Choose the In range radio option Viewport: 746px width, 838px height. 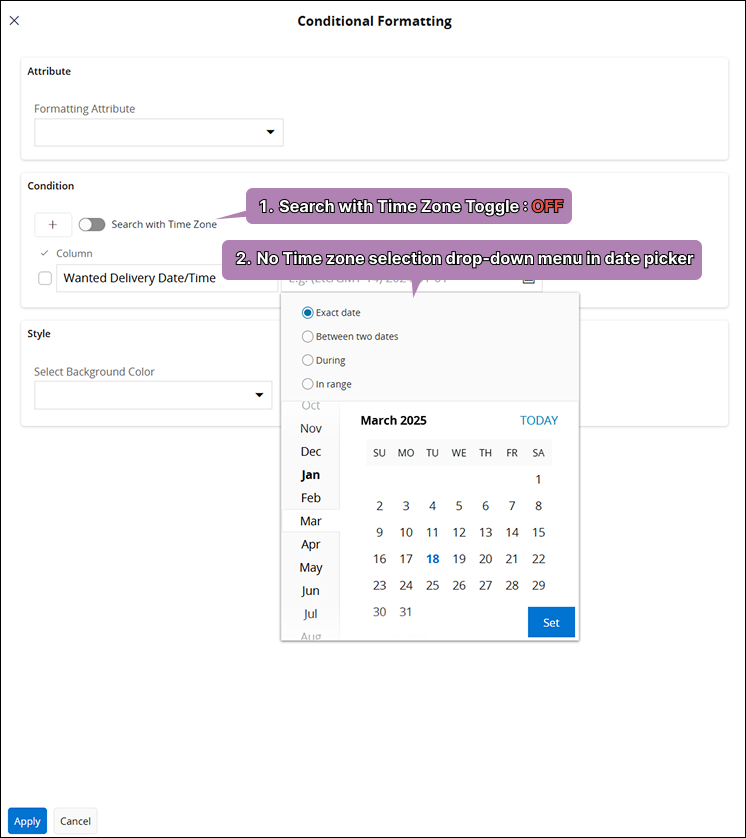307,384
